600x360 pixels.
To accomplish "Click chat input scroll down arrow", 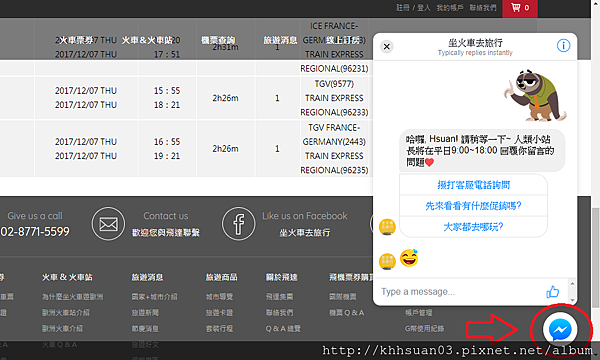I will (572, 300).
